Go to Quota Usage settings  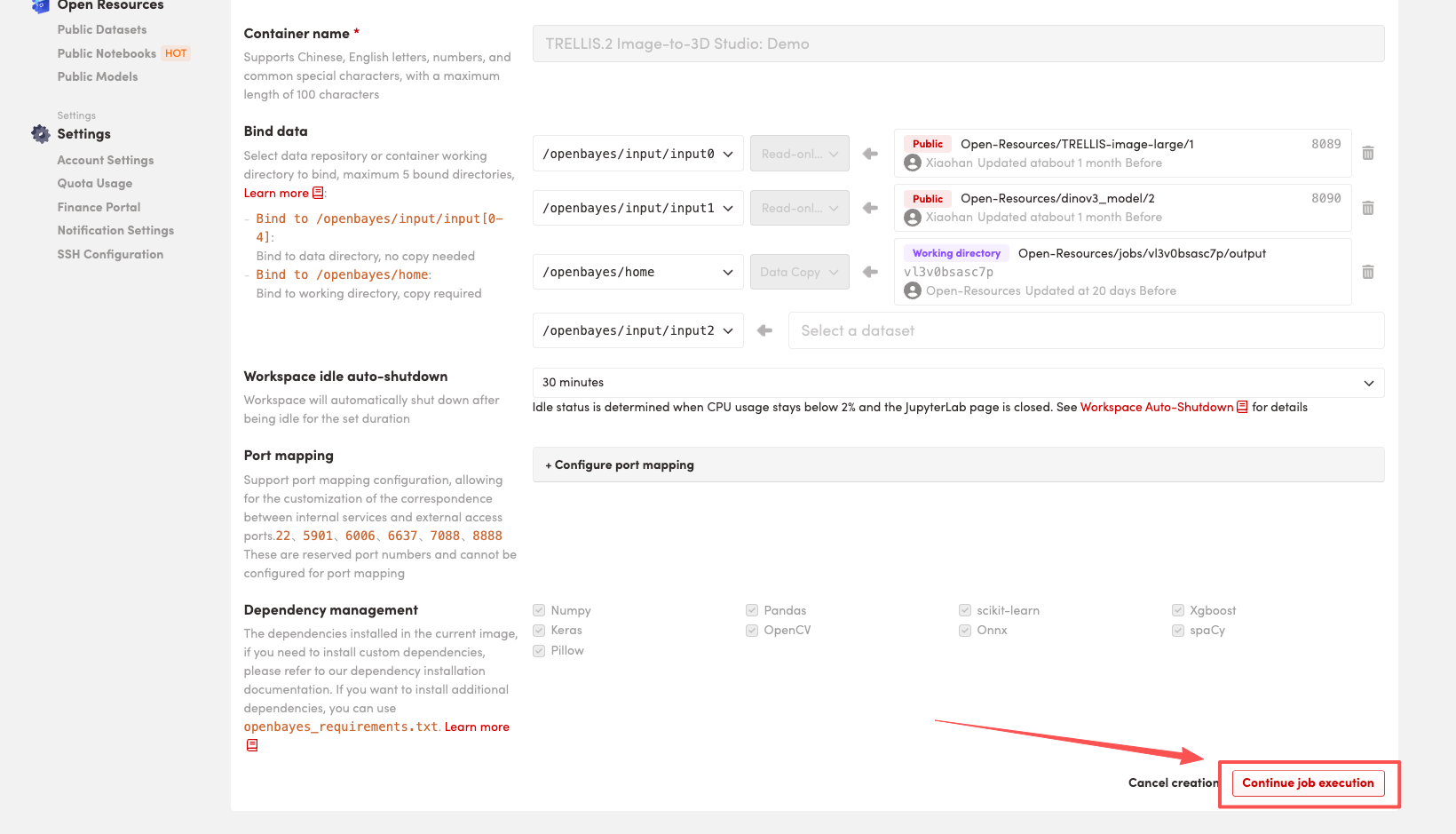point(95,183)
